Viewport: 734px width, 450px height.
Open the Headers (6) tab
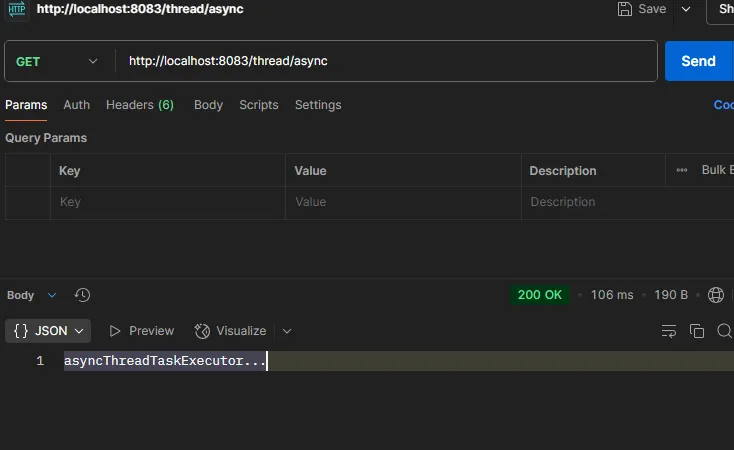pyautogui.click(x=140, y=105)
